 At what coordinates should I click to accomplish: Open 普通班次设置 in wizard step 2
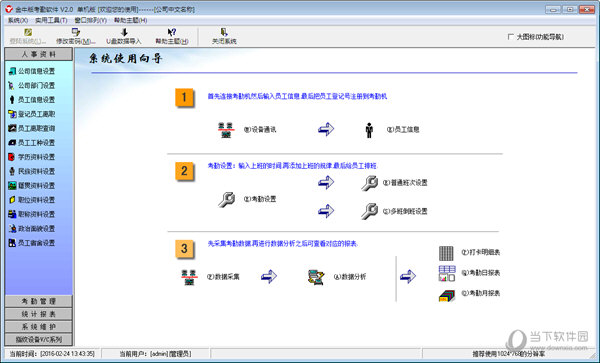pos(394,183)
